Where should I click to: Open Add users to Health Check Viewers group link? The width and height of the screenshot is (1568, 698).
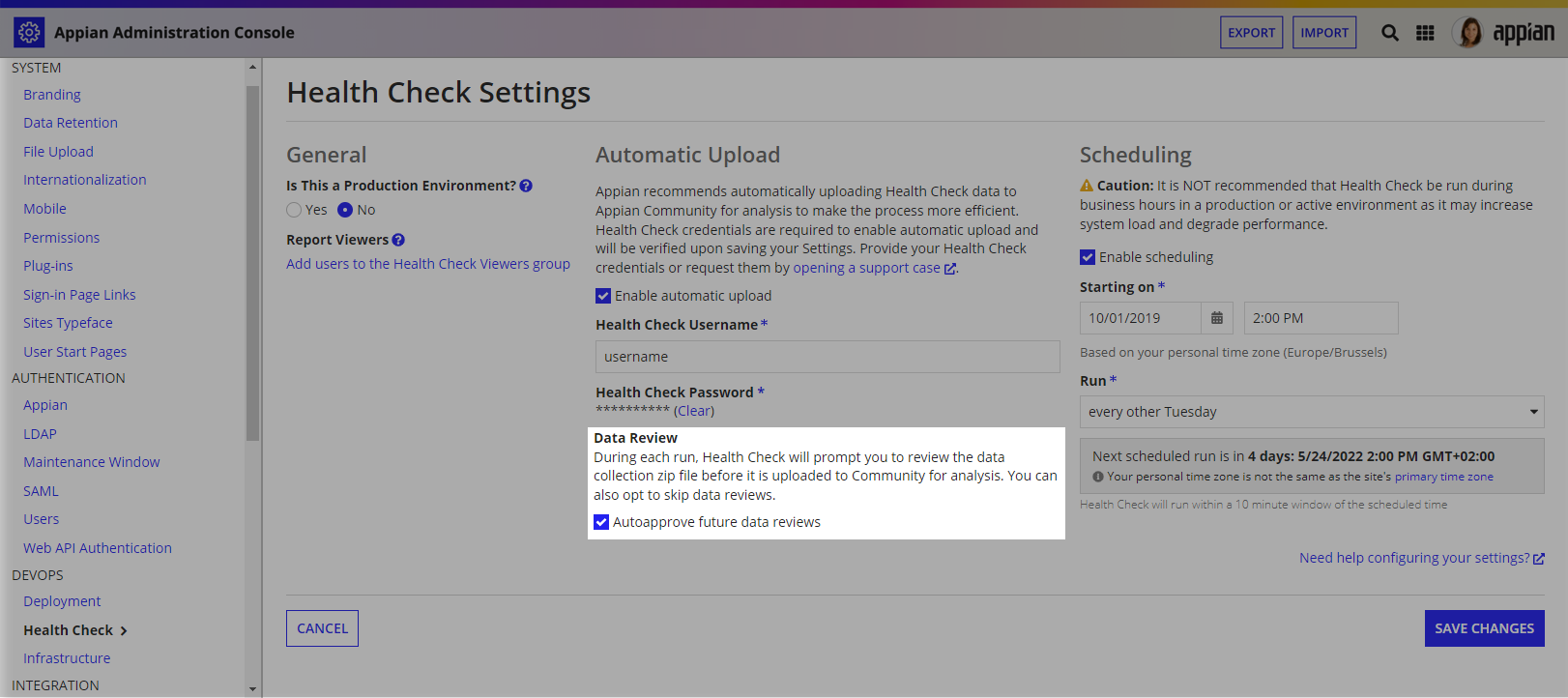point(428,264)
